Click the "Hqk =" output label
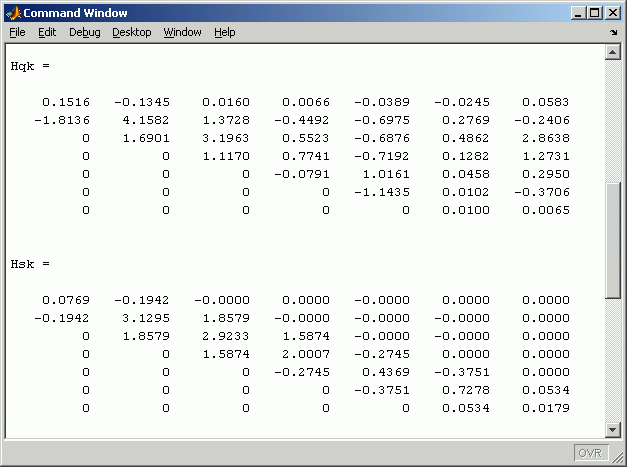The height and width of the screenshot is (467, 627). tap(29, 66)
